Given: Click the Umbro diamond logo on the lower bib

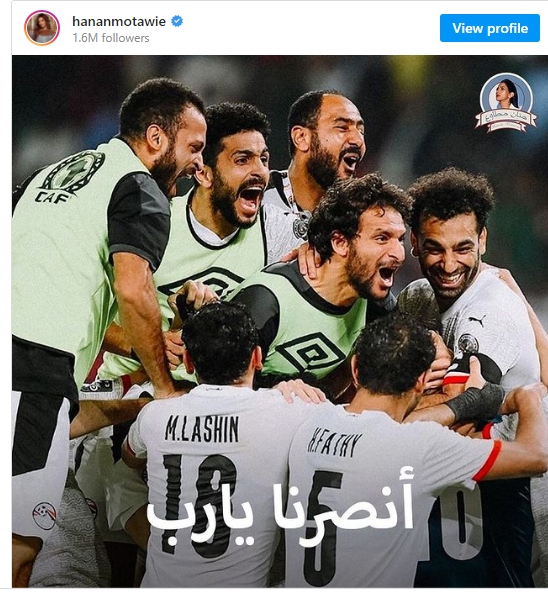Looking at the screenshot, I should click(310, 353).
